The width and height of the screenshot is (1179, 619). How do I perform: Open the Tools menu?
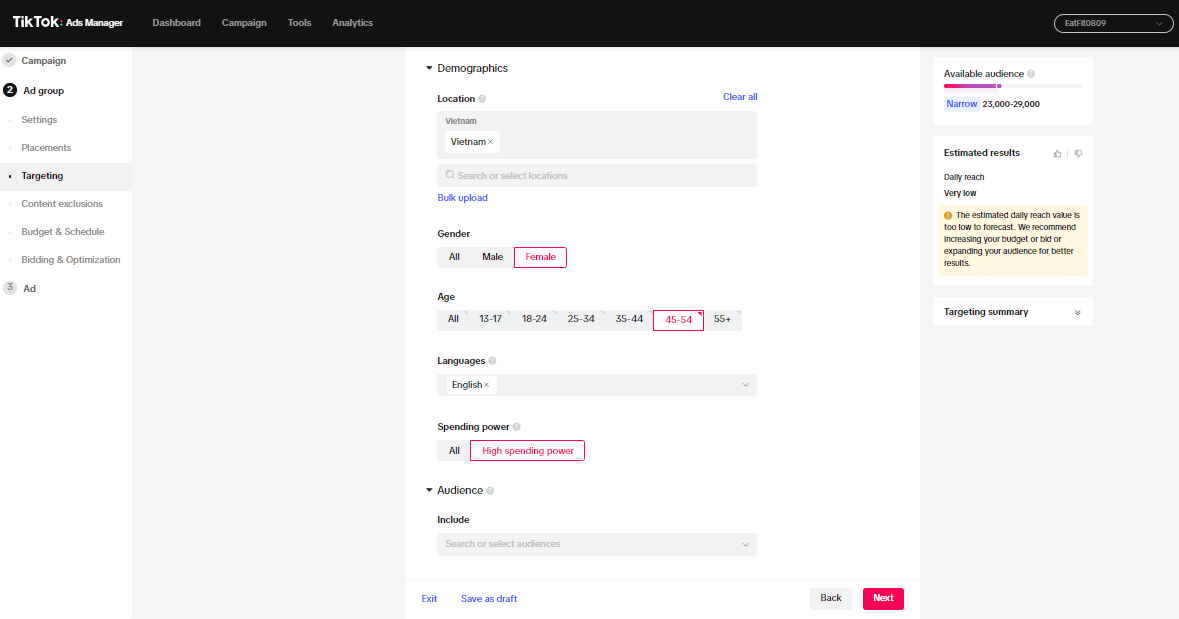pyautogui.click(x=299, y=23)
